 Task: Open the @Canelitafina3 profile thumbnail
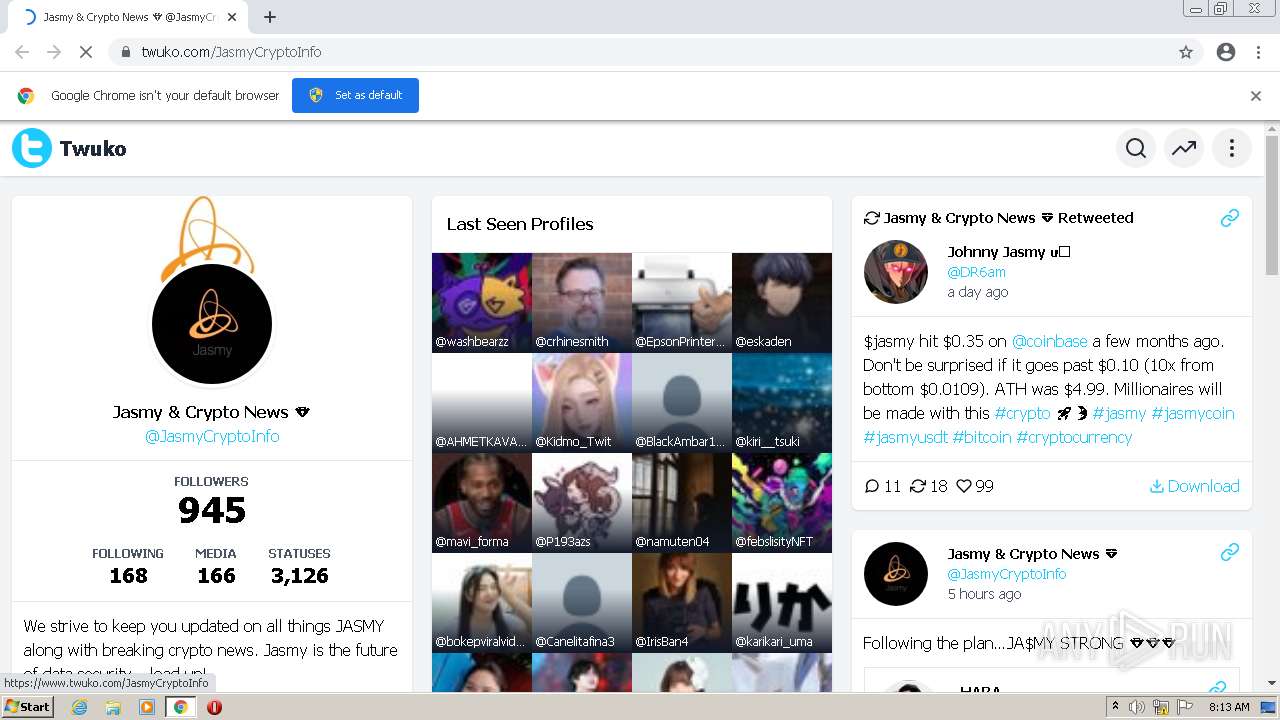tap(582, 603)
